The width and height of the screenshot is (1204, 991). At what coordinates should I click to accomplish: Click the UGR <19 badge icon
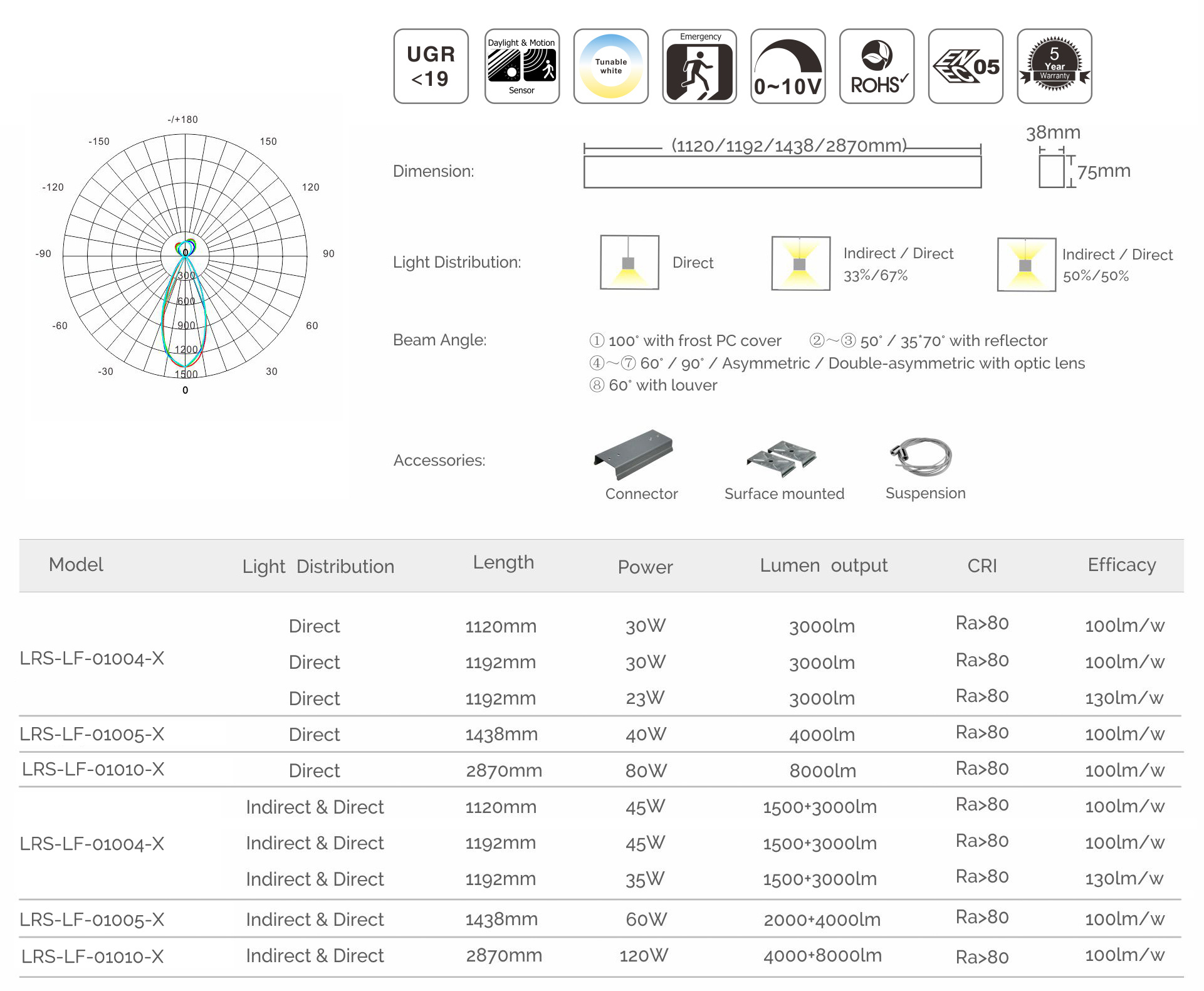click(x=431, y=66)
